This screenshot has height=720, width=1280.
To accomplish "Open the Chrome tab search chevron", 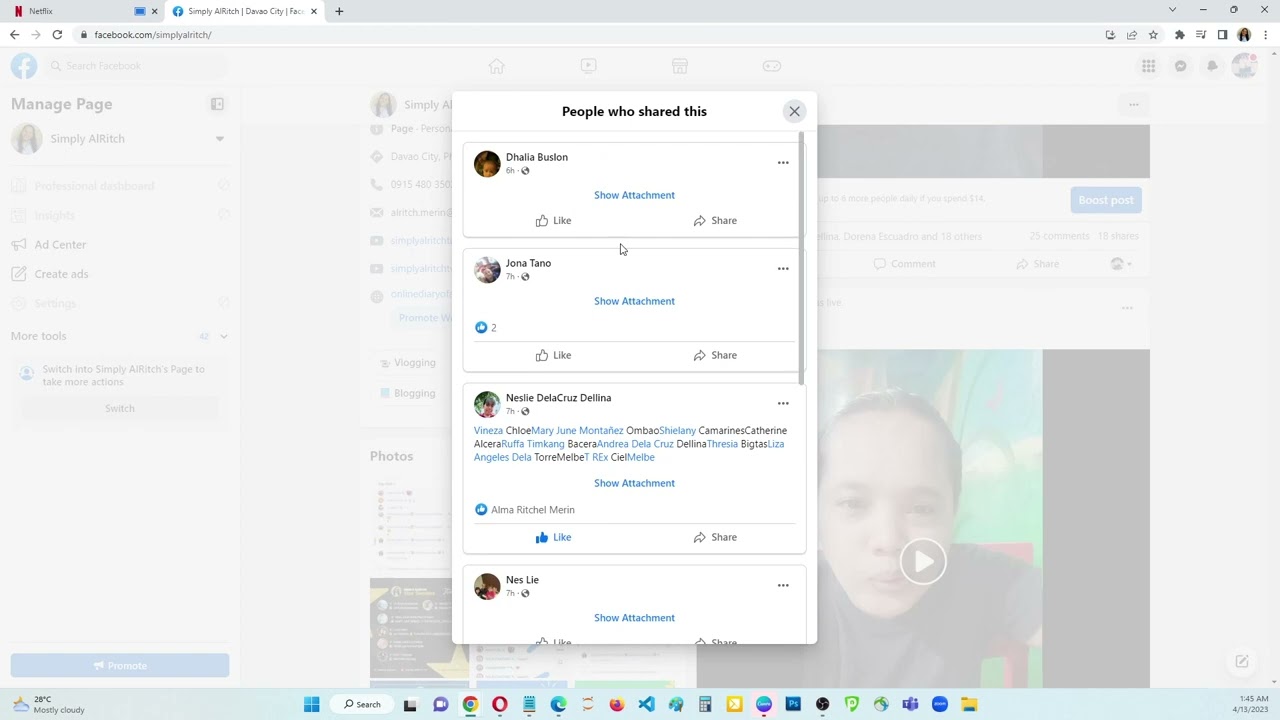I will click(x=1172, y=10).
